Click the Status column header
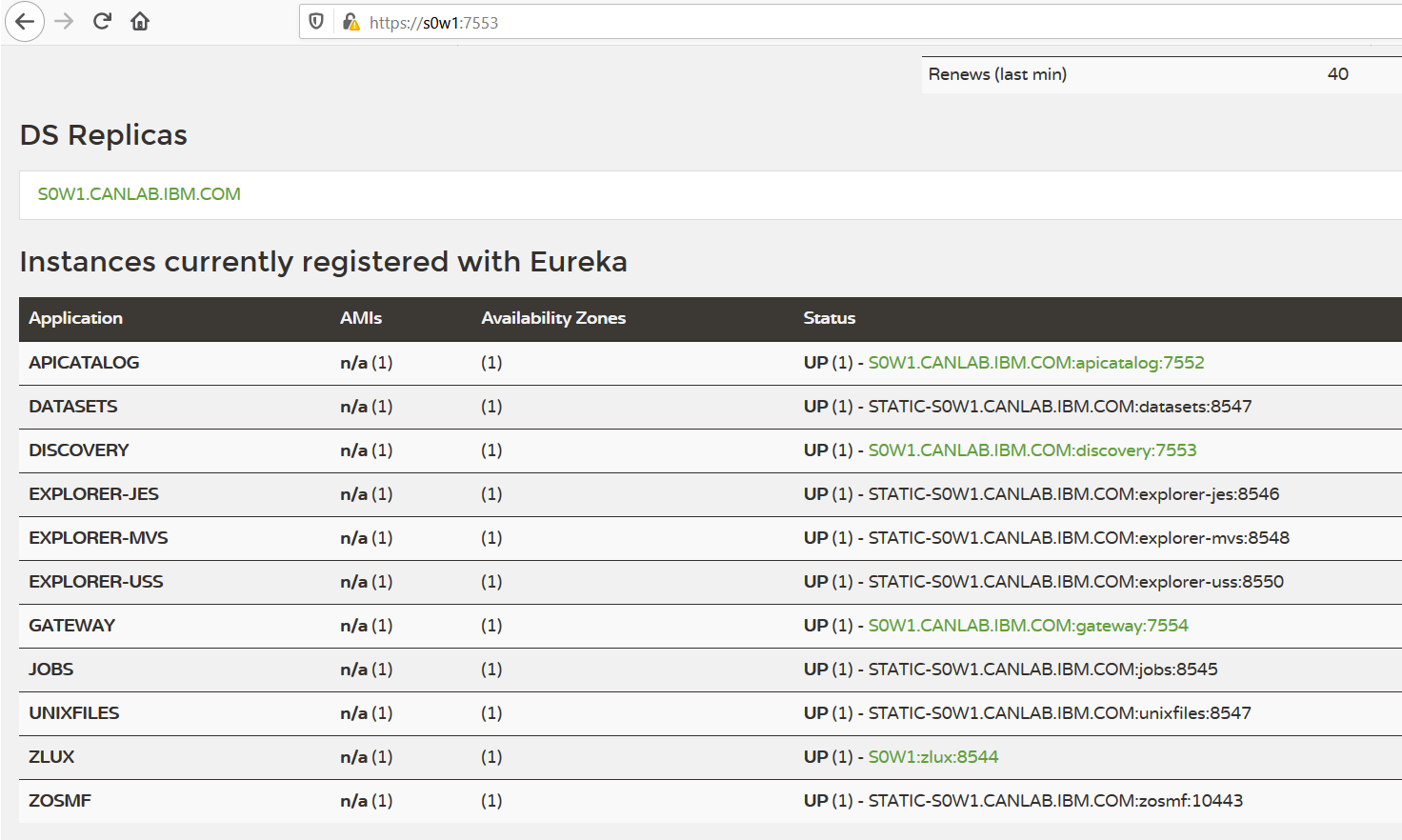This screenshot has height=840, width=1402. click(829, 318)
